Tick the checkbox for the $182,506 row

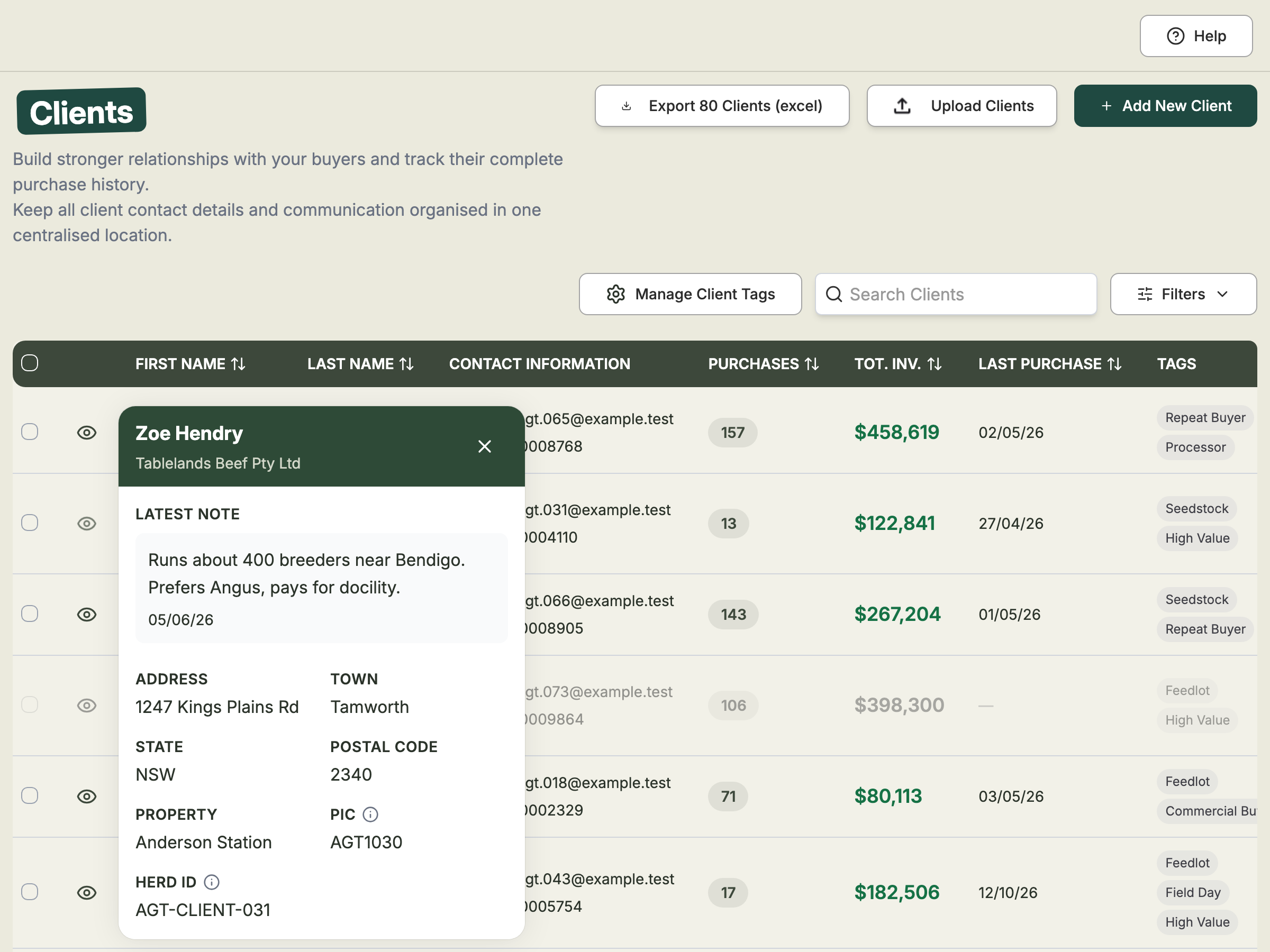pos(30,892)
